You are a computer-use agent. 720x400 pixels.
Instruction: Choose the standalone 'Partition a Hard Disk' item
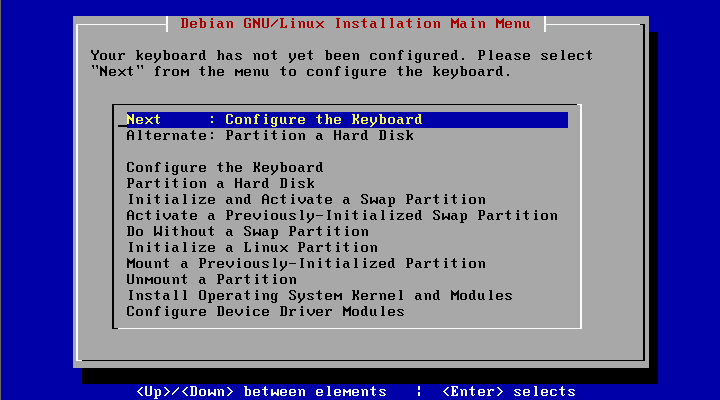(x=220, y=184)
